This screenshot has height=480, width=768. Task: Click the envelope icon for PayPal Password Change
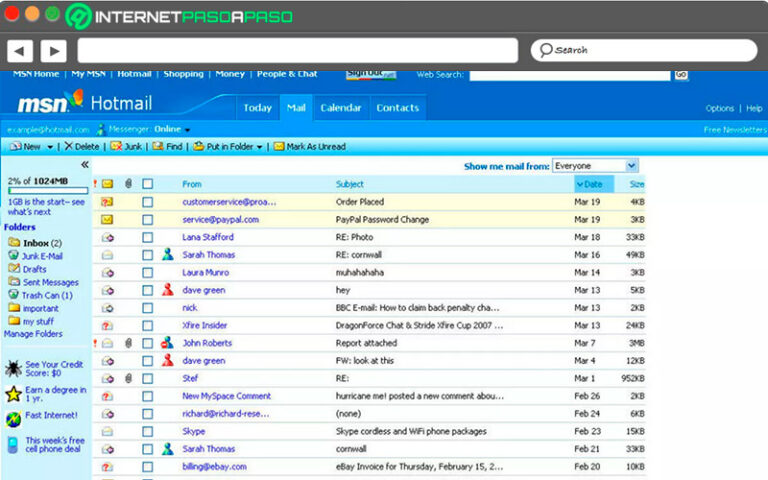[107, 219]
